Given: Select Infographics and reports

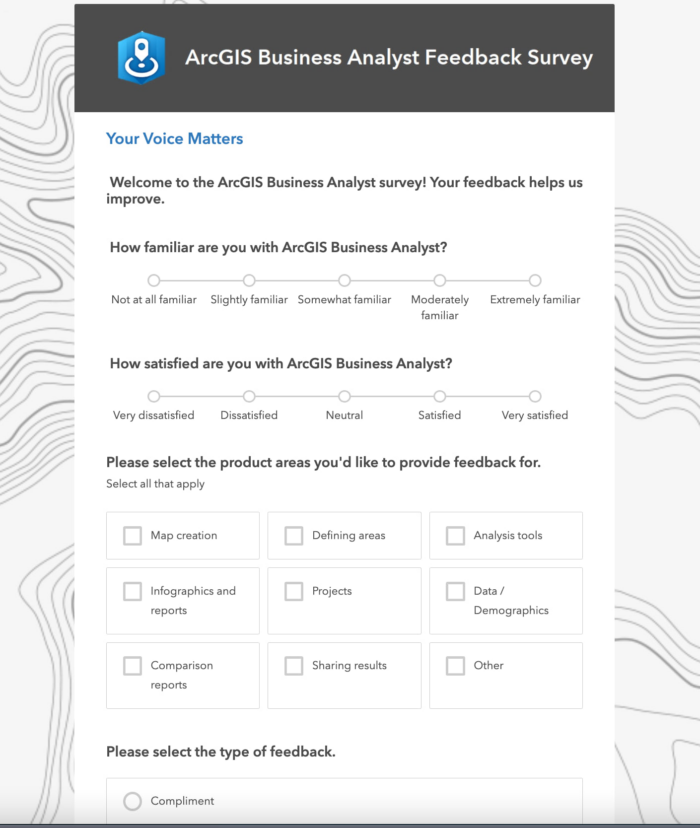Looking at the screenshot, I should coord(131,591).
